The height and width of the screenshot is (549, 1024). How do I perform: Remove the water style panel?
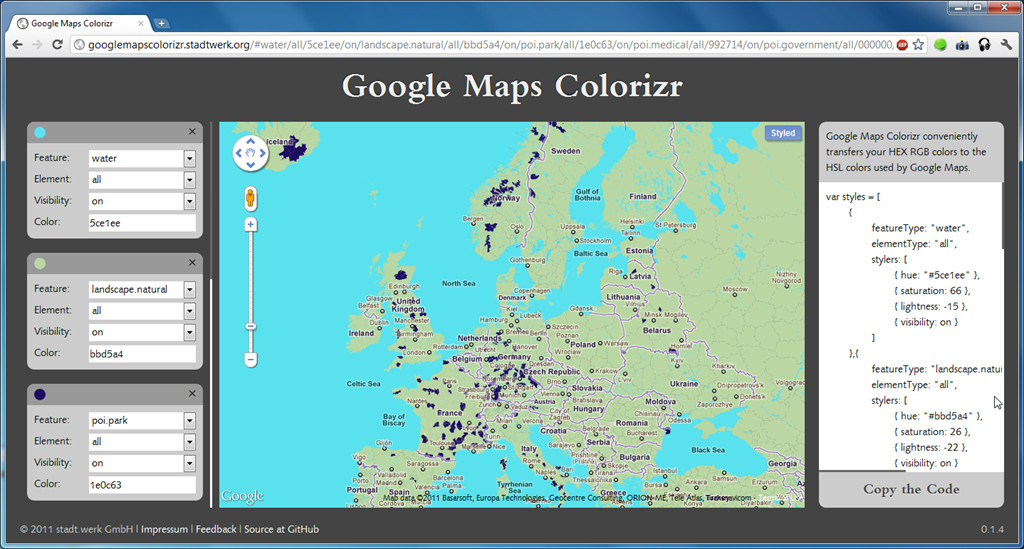pos(192,132)
